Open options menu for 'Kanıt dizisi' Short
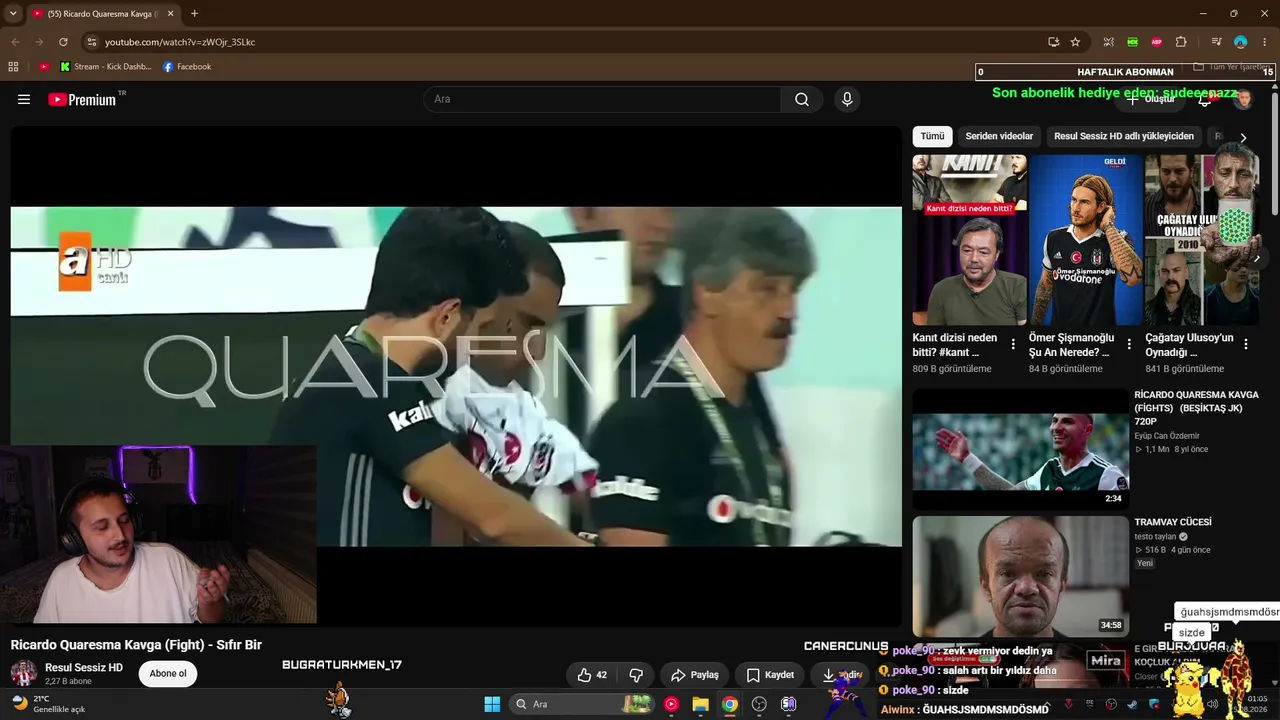Image resolution: width=1280 pixels, height=720 pixels. point(1013,344)
